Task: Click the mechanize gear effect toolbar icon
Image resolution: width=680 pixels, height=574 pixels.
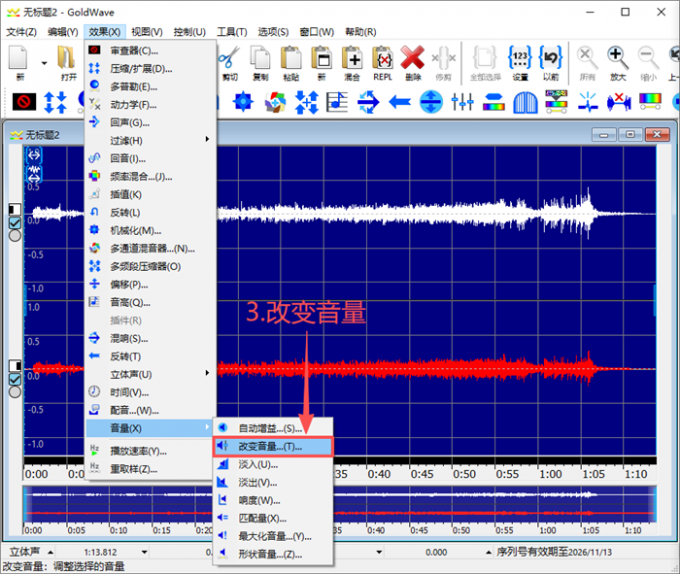Action: point(243,102)
